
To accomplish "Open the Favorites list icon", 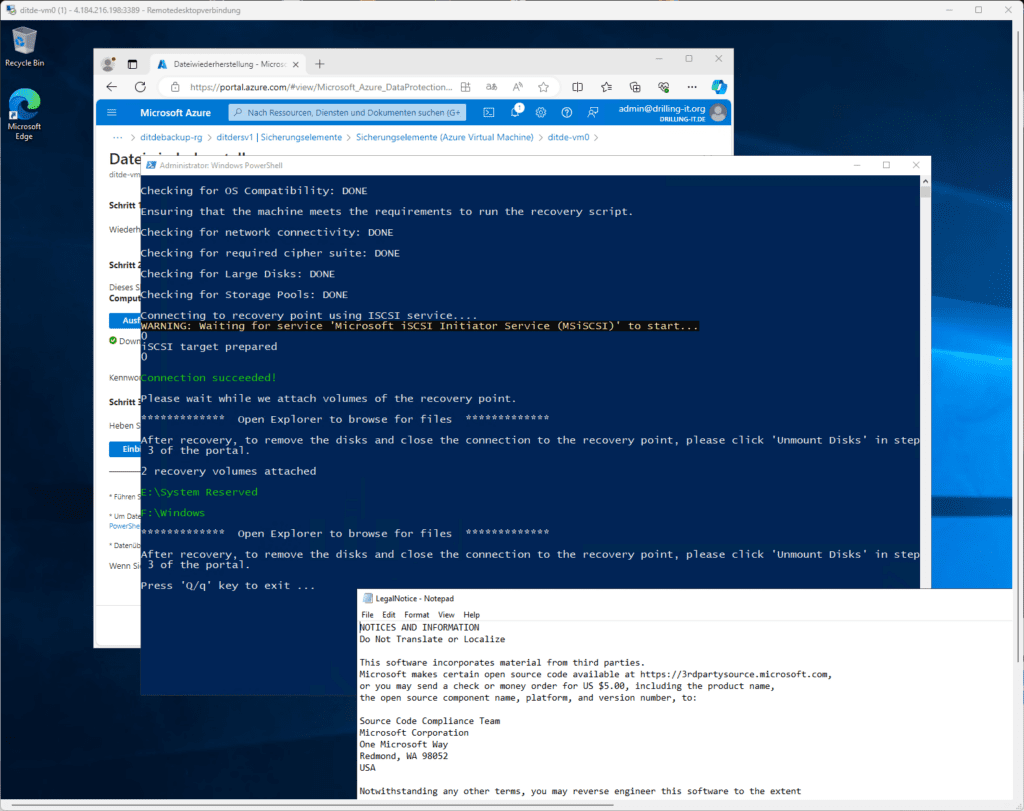I will pyautogui.click(x=606, y=87).
